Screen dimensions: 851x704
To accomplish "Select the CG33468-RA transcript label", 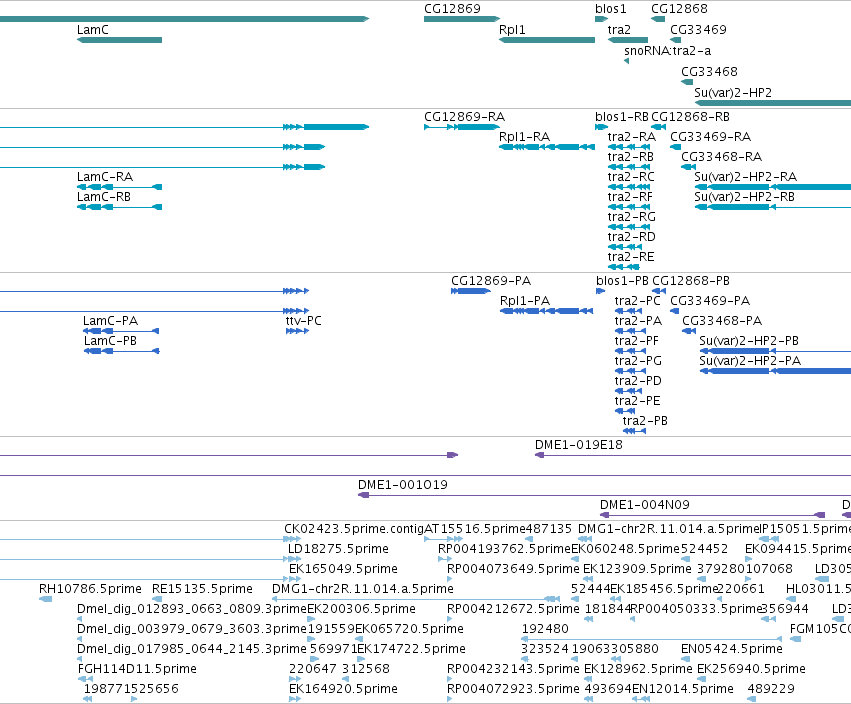I will pyautogui.click(x=722, y=157).
